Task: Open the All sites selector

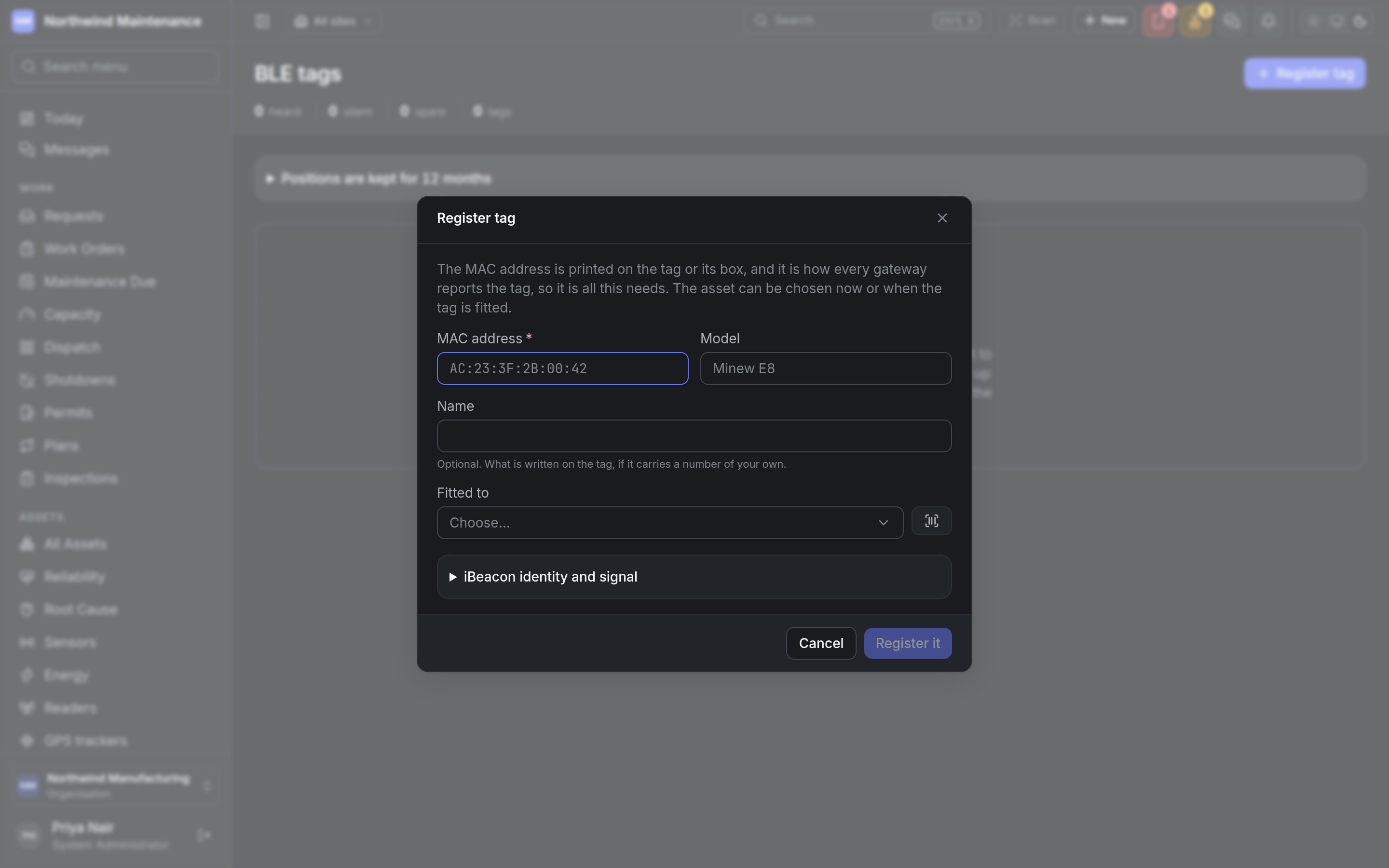Action: click(333, 21)
